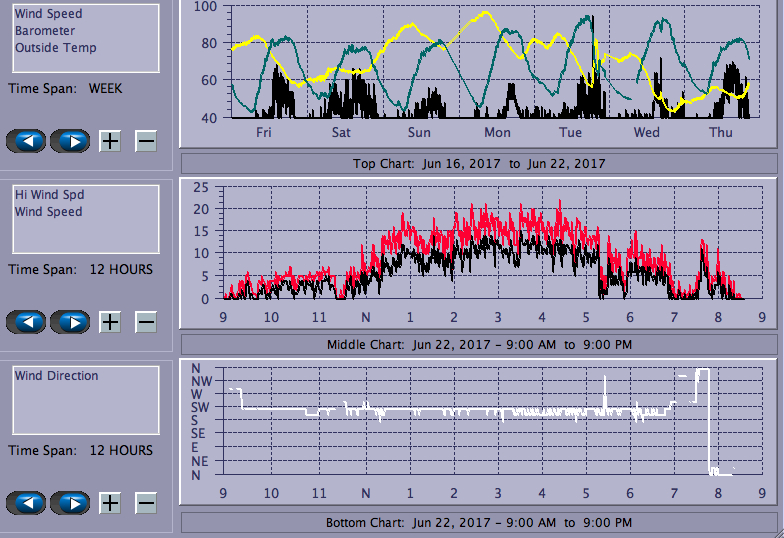Select Outside Temp in top chart list
Screen dimensions: 784x538
[x=55, y=47]
